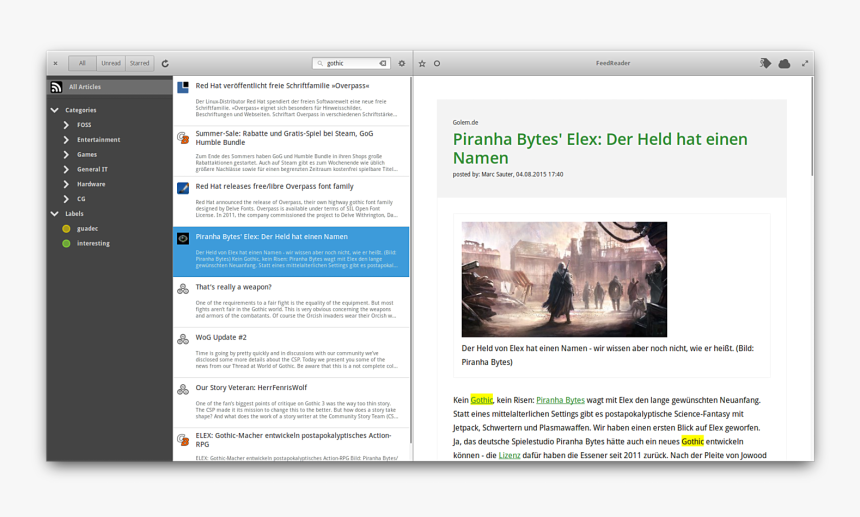Click the Golem.de source label
Screen dimensions: 860x517
[465, 122]
